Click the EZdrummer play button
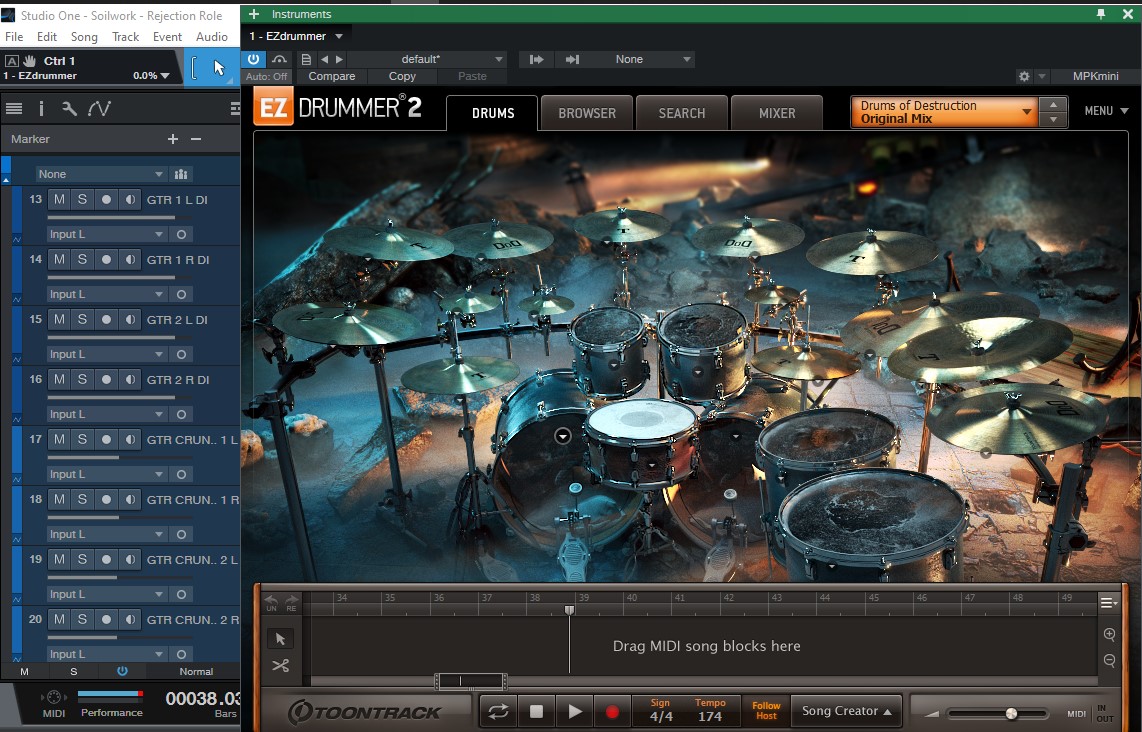The width and height of the screenshot is (1142, 732). [575, 712]
